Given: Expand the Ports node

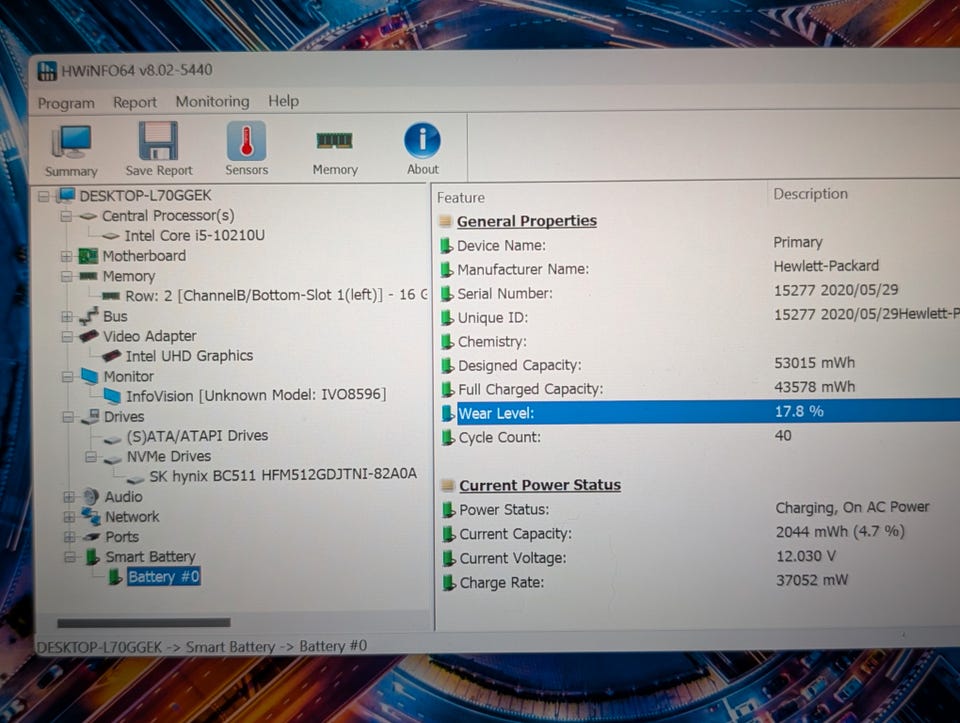Looking at the screenshot, I should tap(70, 537).
